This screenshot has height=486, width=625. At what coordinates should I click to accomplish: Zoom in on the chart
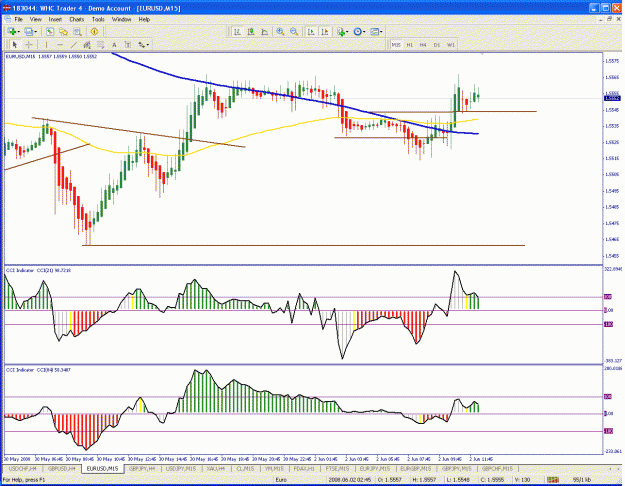point(281,31)
